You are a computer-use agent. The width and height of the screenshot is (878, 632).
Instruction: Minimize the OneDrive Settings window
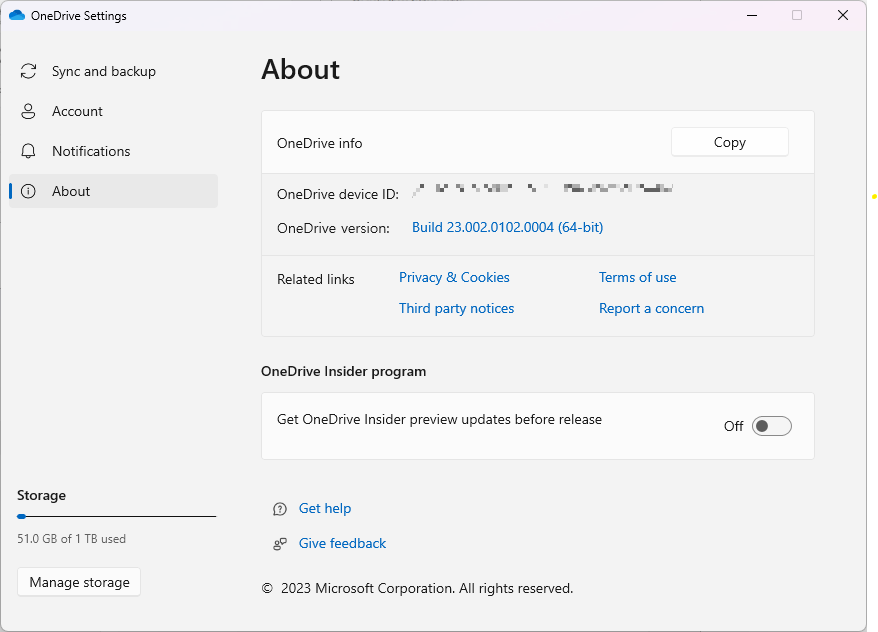point(752,15)
